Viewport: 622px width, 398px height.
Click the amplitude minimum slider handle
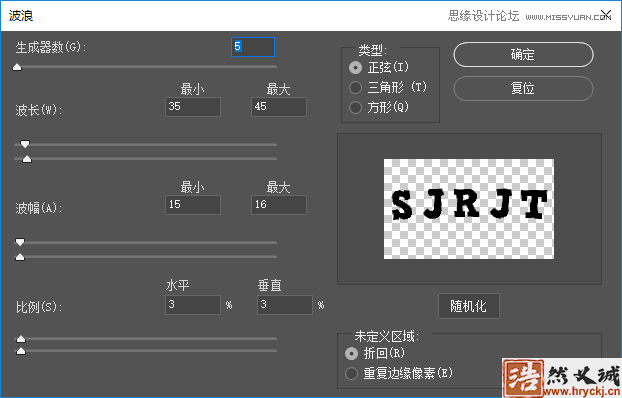click(20, 242)
